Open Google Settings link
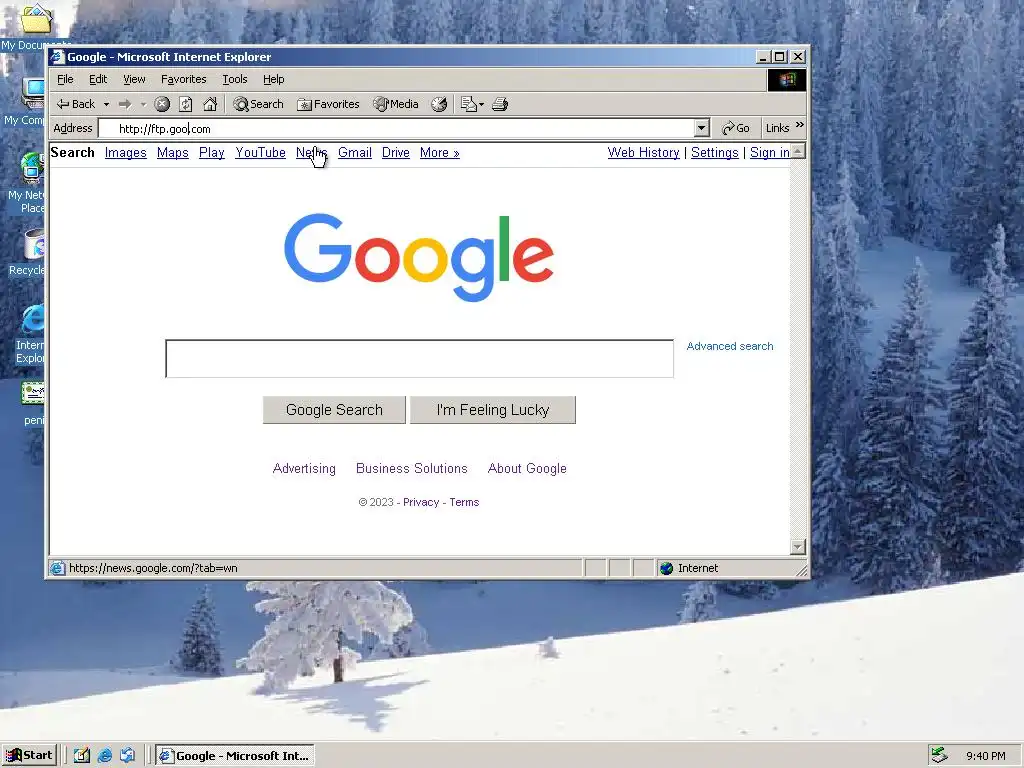This screenshot has height=768, width=1024. coord(714,153)
